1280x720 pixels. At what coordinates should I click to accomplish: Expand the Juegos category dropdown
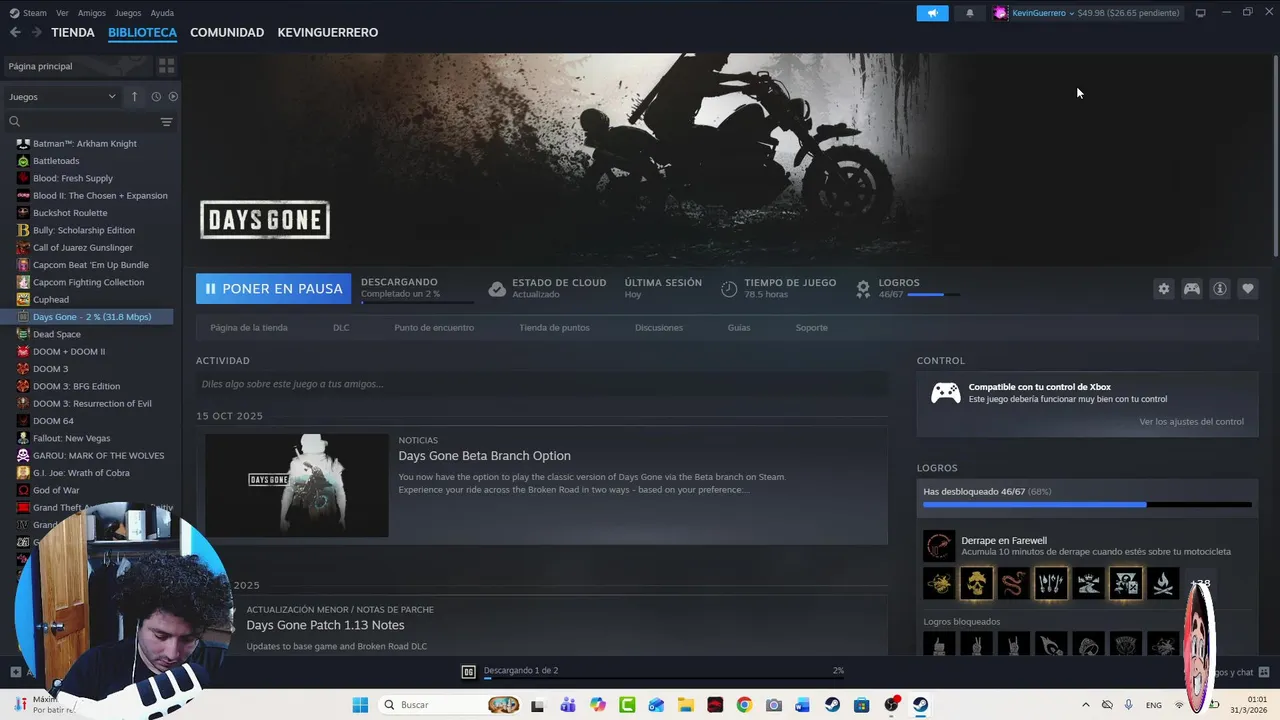pos(62,97)
